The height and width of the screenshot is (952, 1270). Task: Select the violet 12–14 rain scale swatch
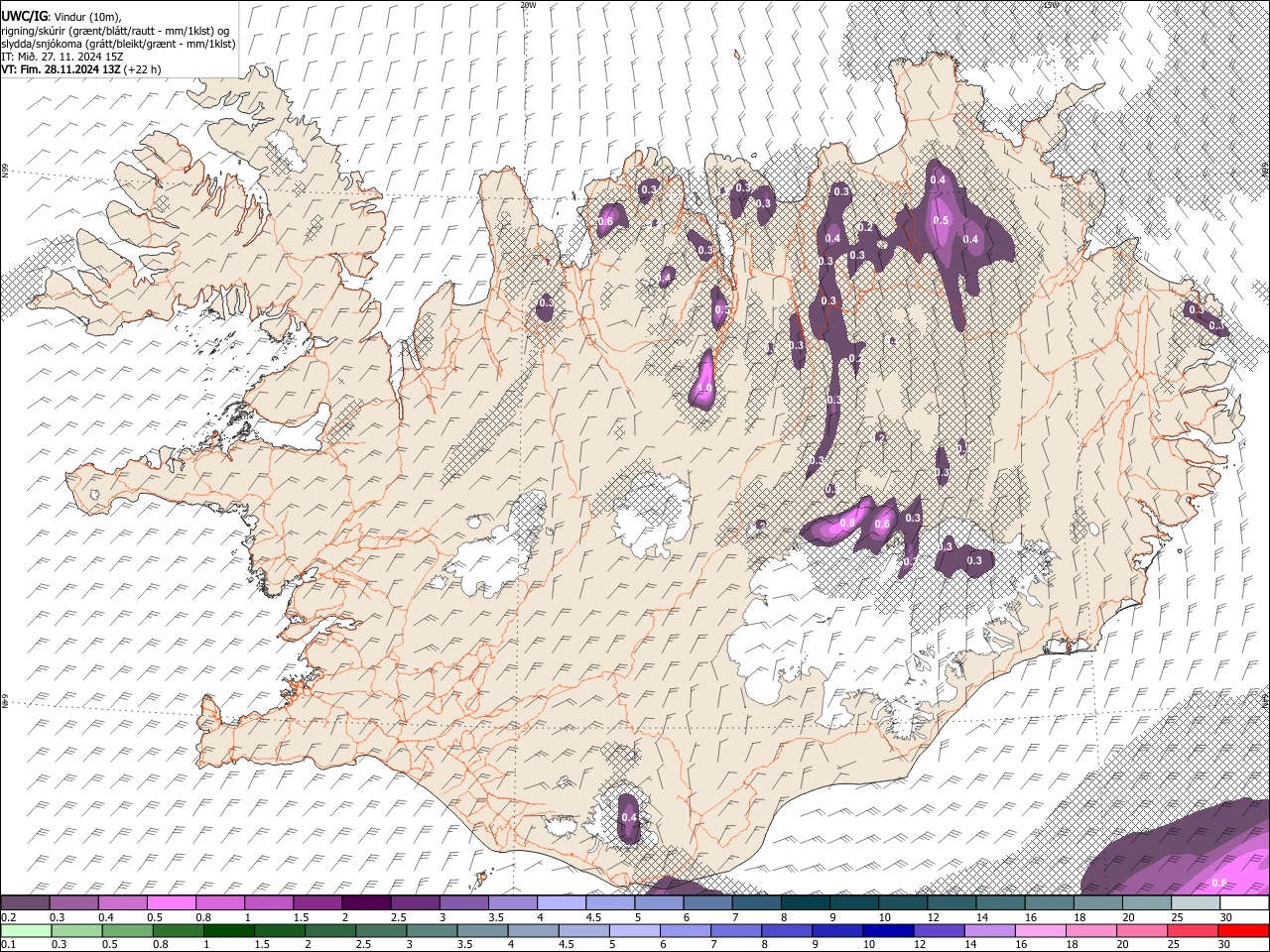(x=941, y=930)
